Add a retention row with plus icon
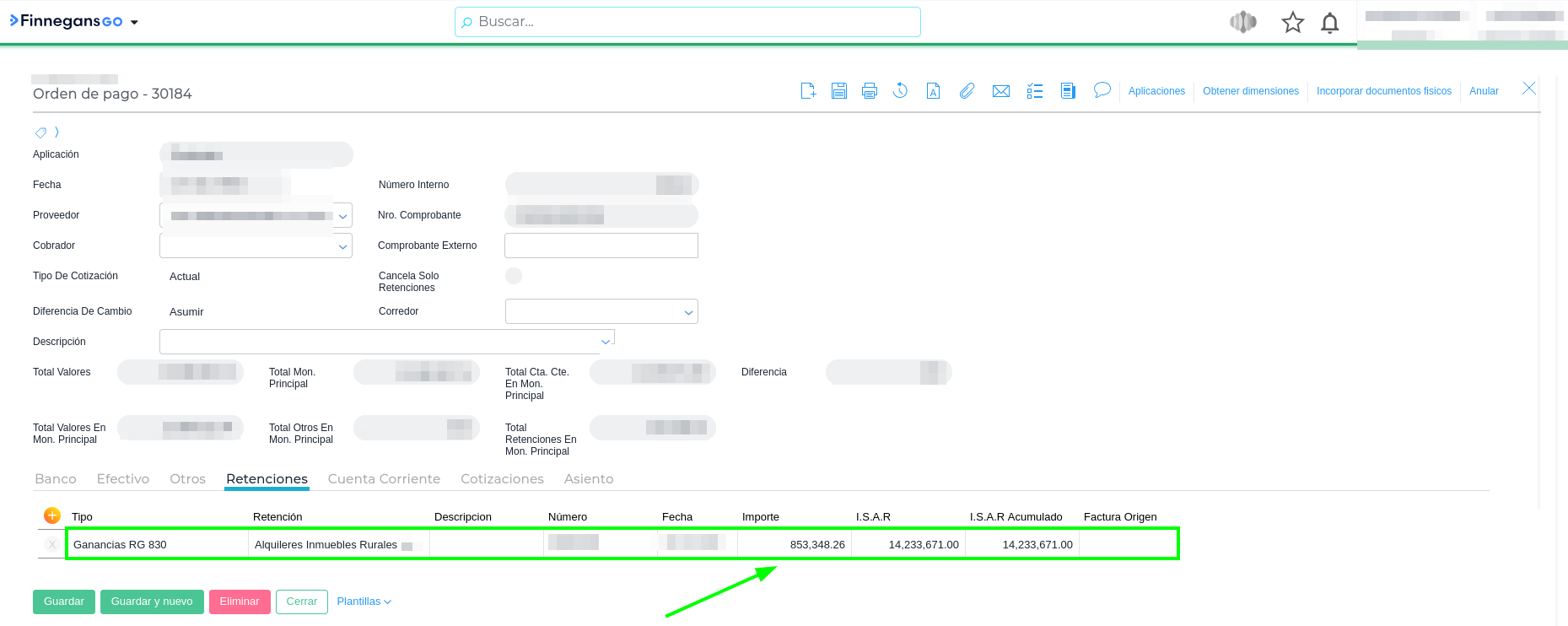Image resolution: width=1568 pixels, height=626 pixels. point(52,515)
